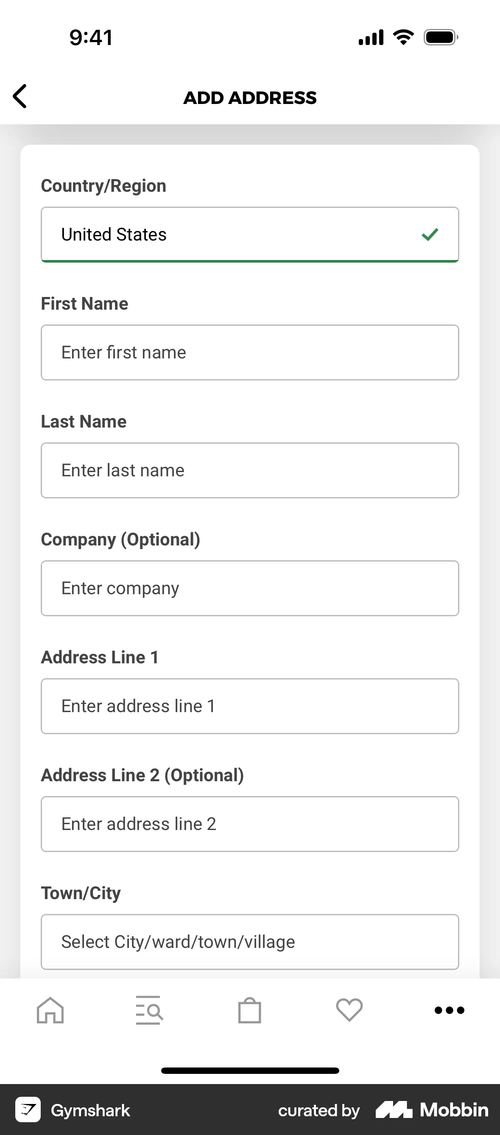
Task: Focus the Enter address line 1 field
Action: tap(250, 706)
